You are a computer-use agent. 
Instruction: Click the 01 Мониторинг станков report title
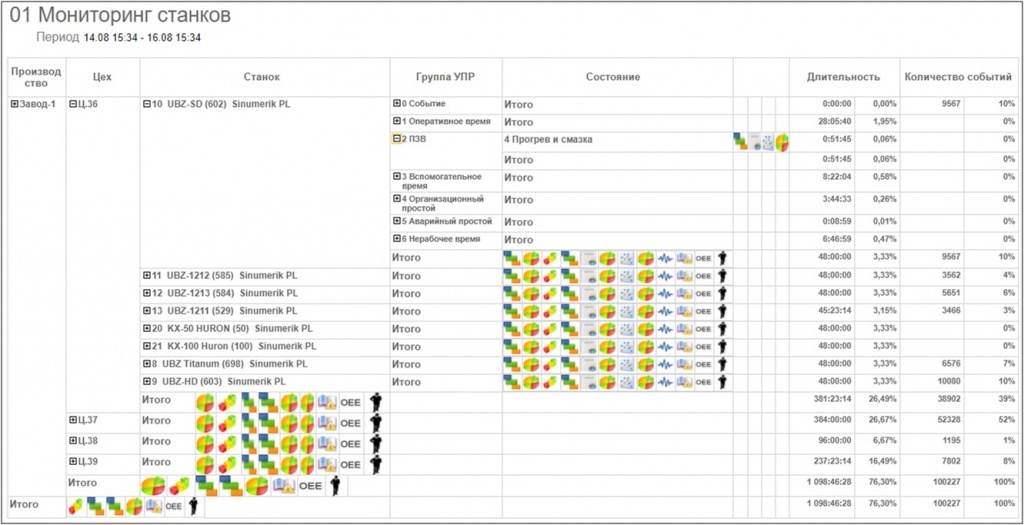(120, 16)
